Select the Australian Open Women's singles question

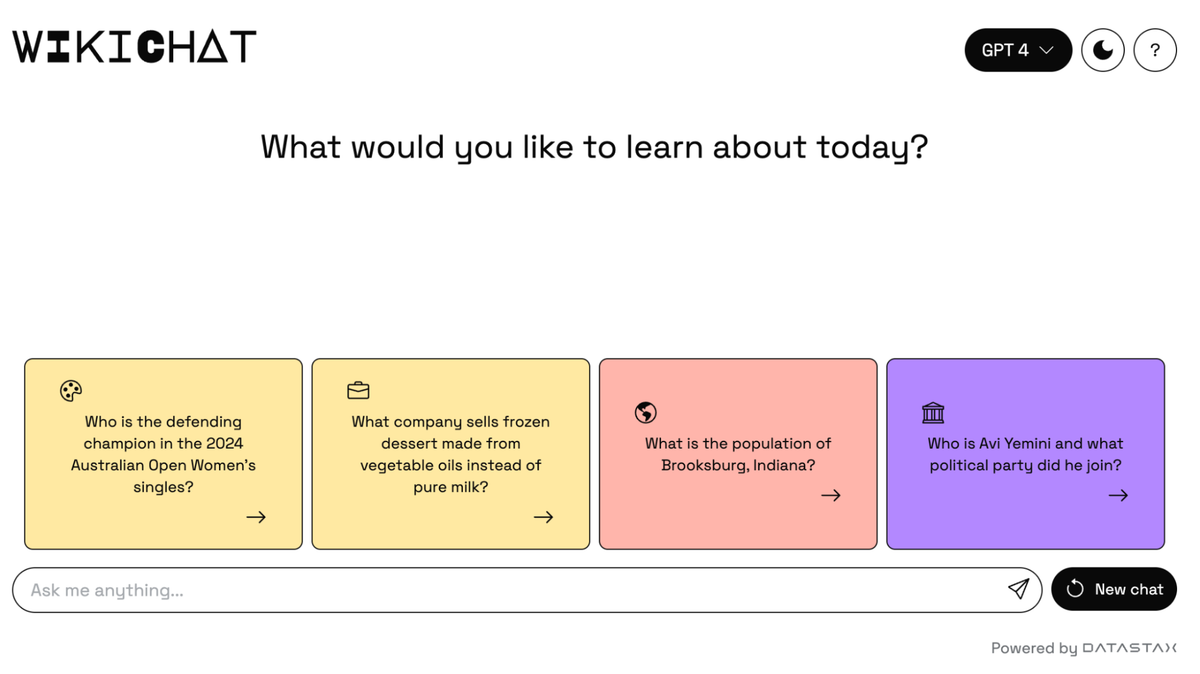[x=163, y=454]
